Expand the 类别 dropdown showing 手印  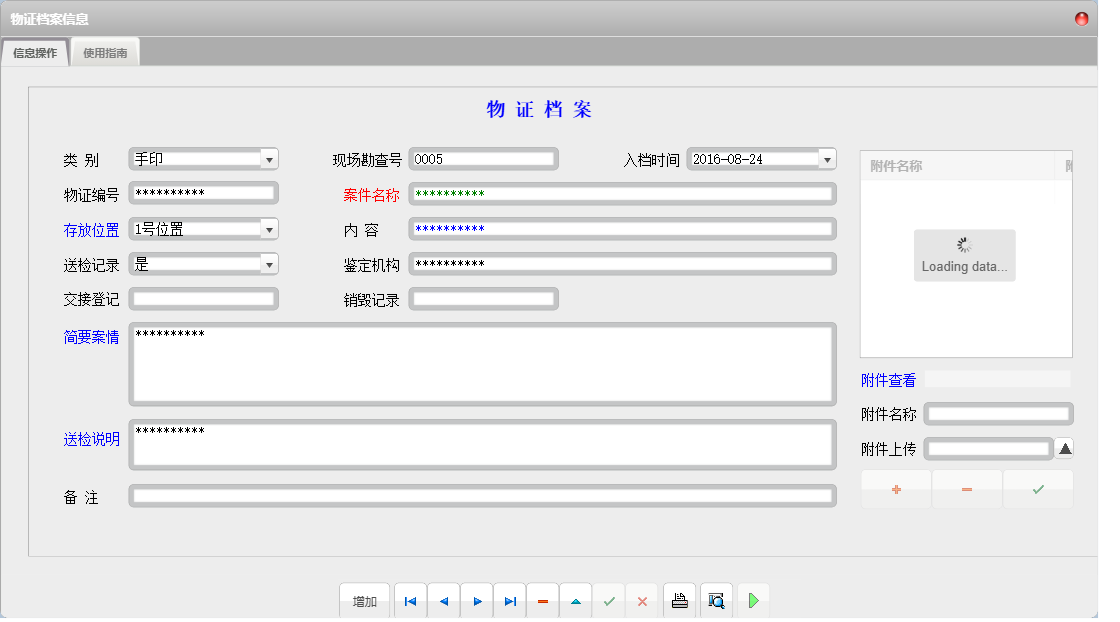point(268,159)
